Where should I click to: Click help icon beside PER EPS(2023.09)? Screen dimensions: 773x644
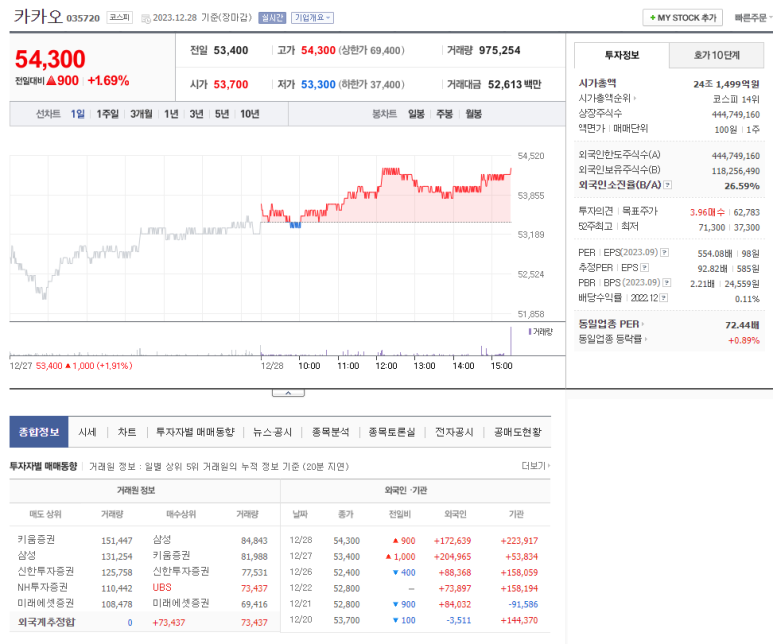click(x=665, y=252)
